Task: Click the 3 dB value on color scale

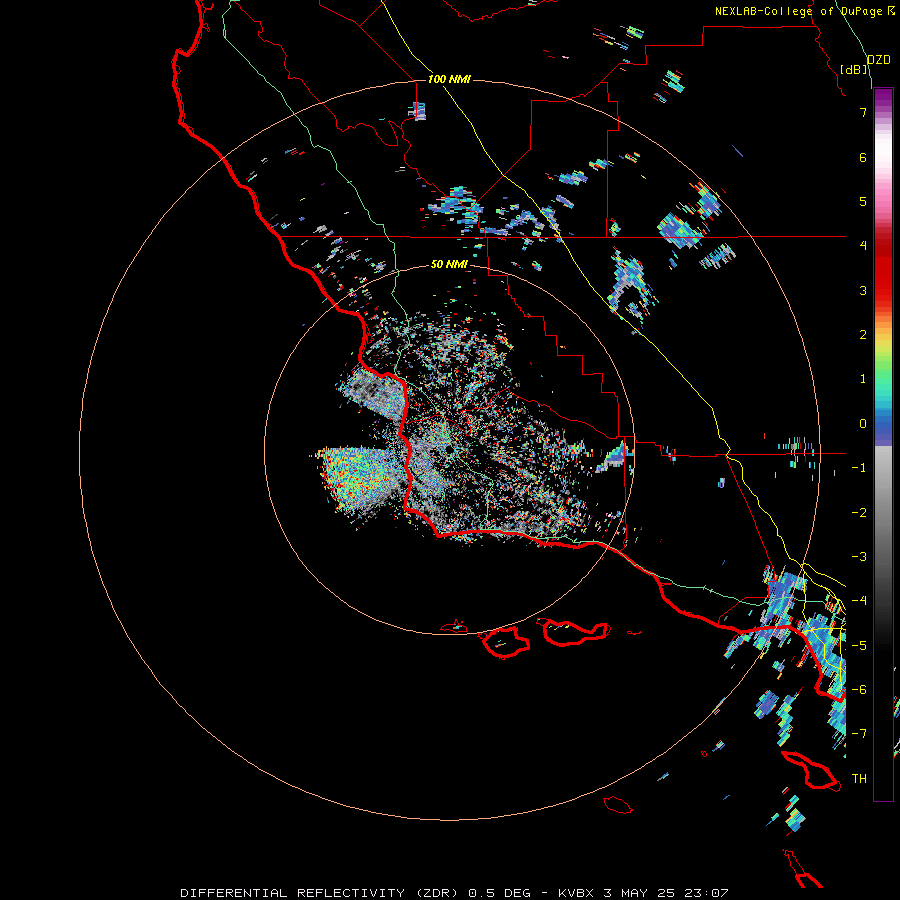Action: point(863,290)
